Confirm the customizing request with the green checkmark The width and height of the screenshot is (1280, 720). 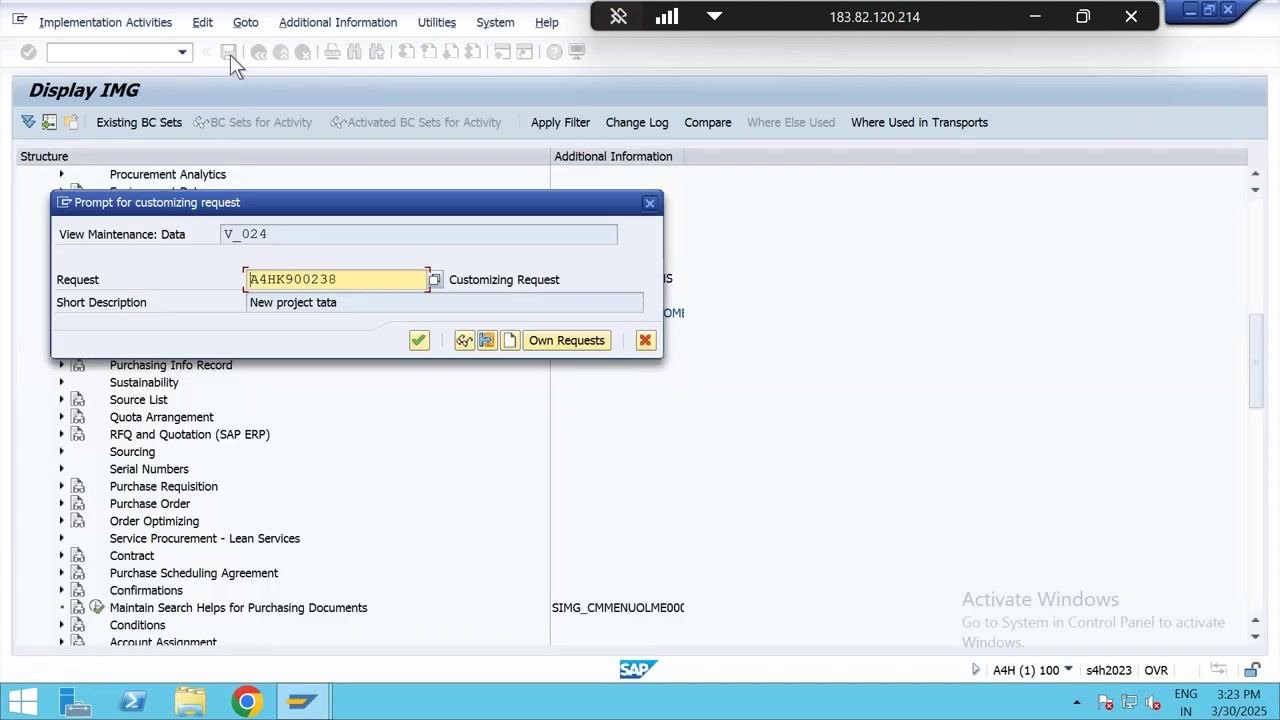(x=419, y=341)
